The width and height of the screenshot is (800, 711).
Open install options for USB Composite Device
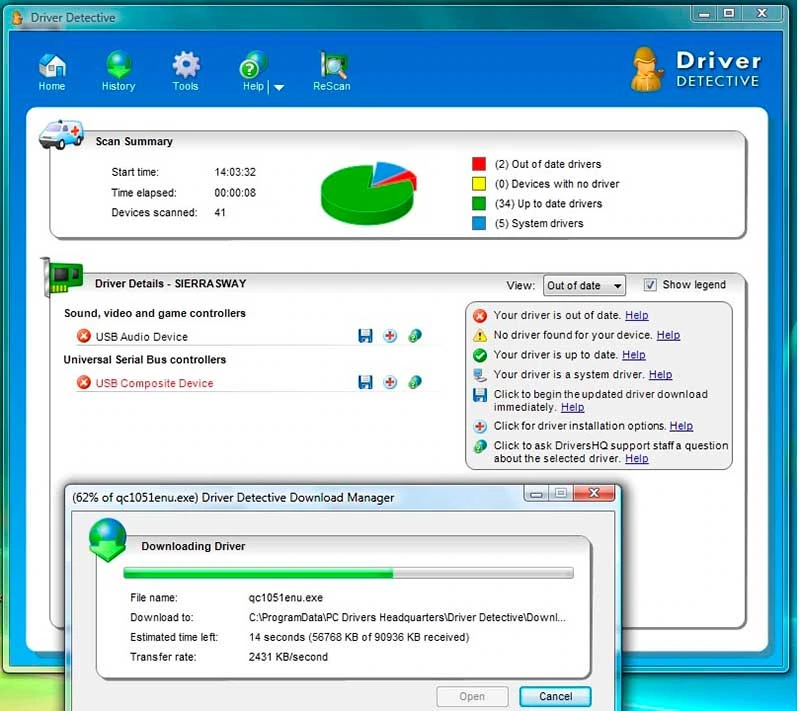pyautogui.click(x=390, y=382)
